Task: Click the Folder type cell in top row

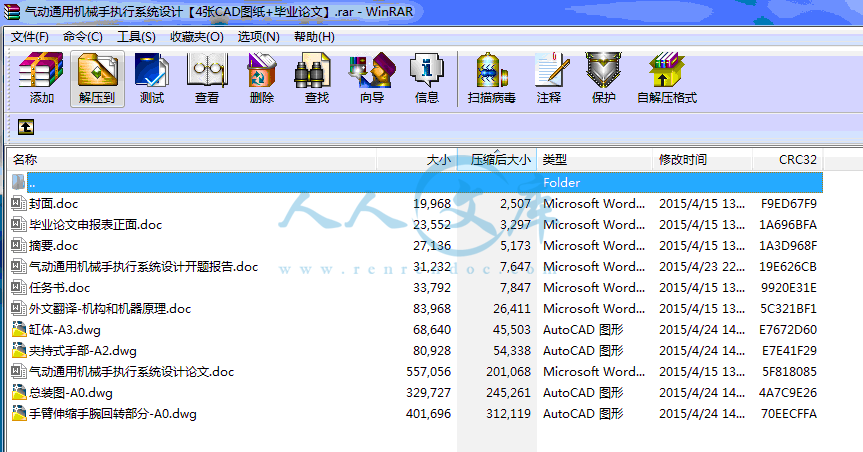Action: pyautogui.click(x=561, y=182)
